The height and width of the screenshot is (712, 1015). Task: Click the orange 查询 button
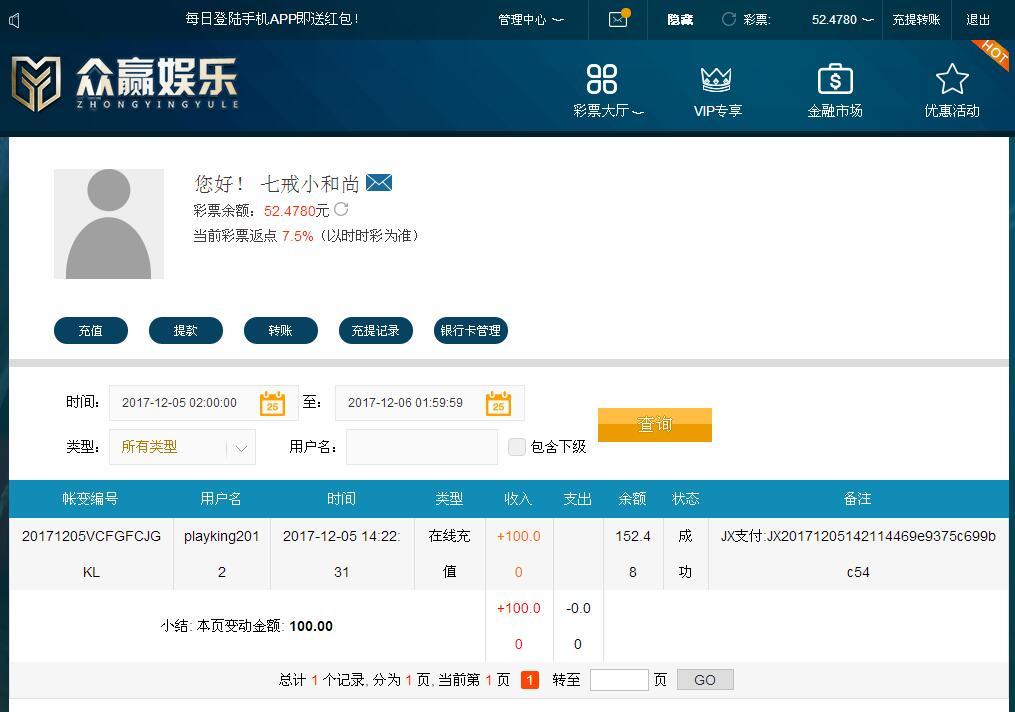click(x=654, y=425)
